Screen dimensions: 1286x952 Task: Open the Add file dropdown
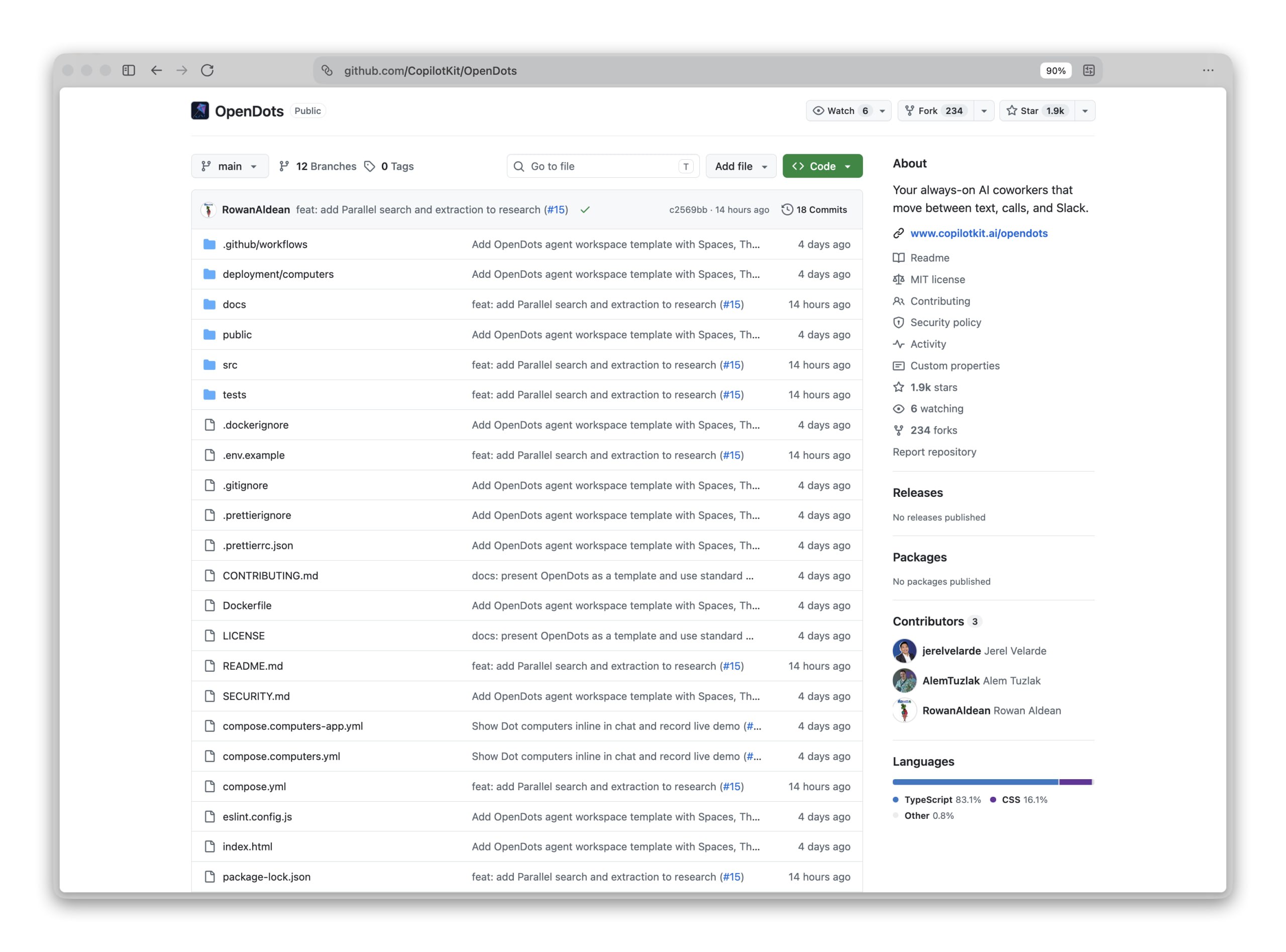point(740,166)
